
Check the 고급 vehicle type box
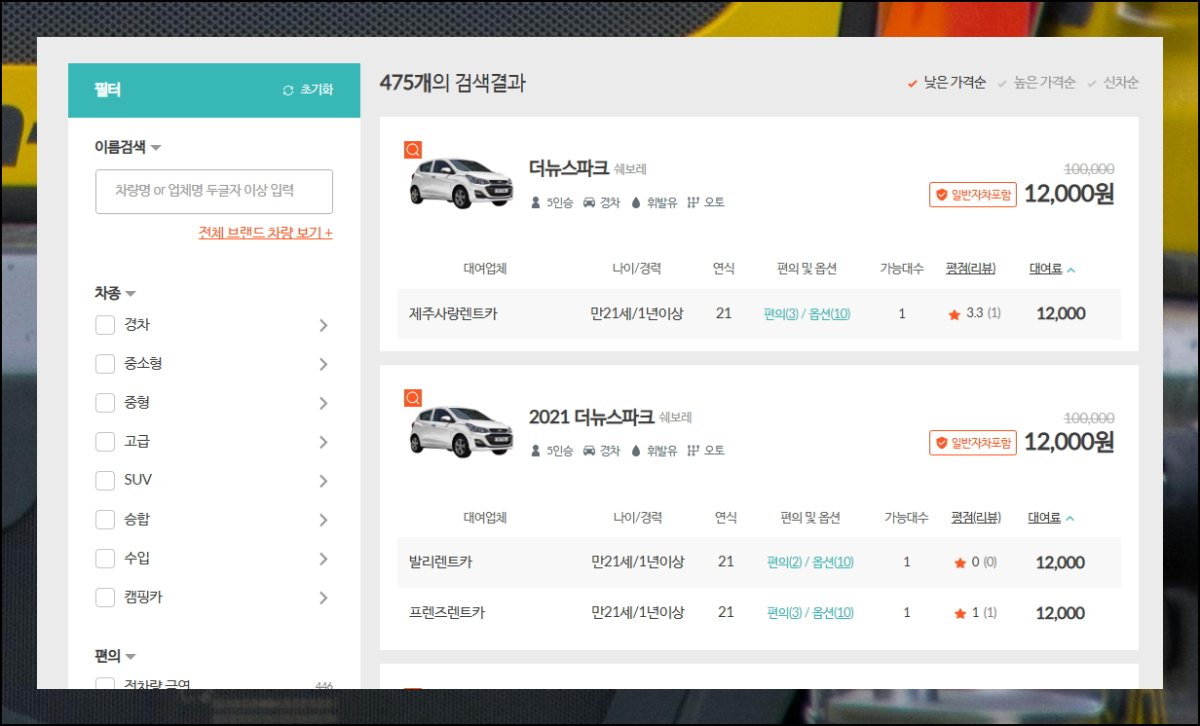coord(105,442)
